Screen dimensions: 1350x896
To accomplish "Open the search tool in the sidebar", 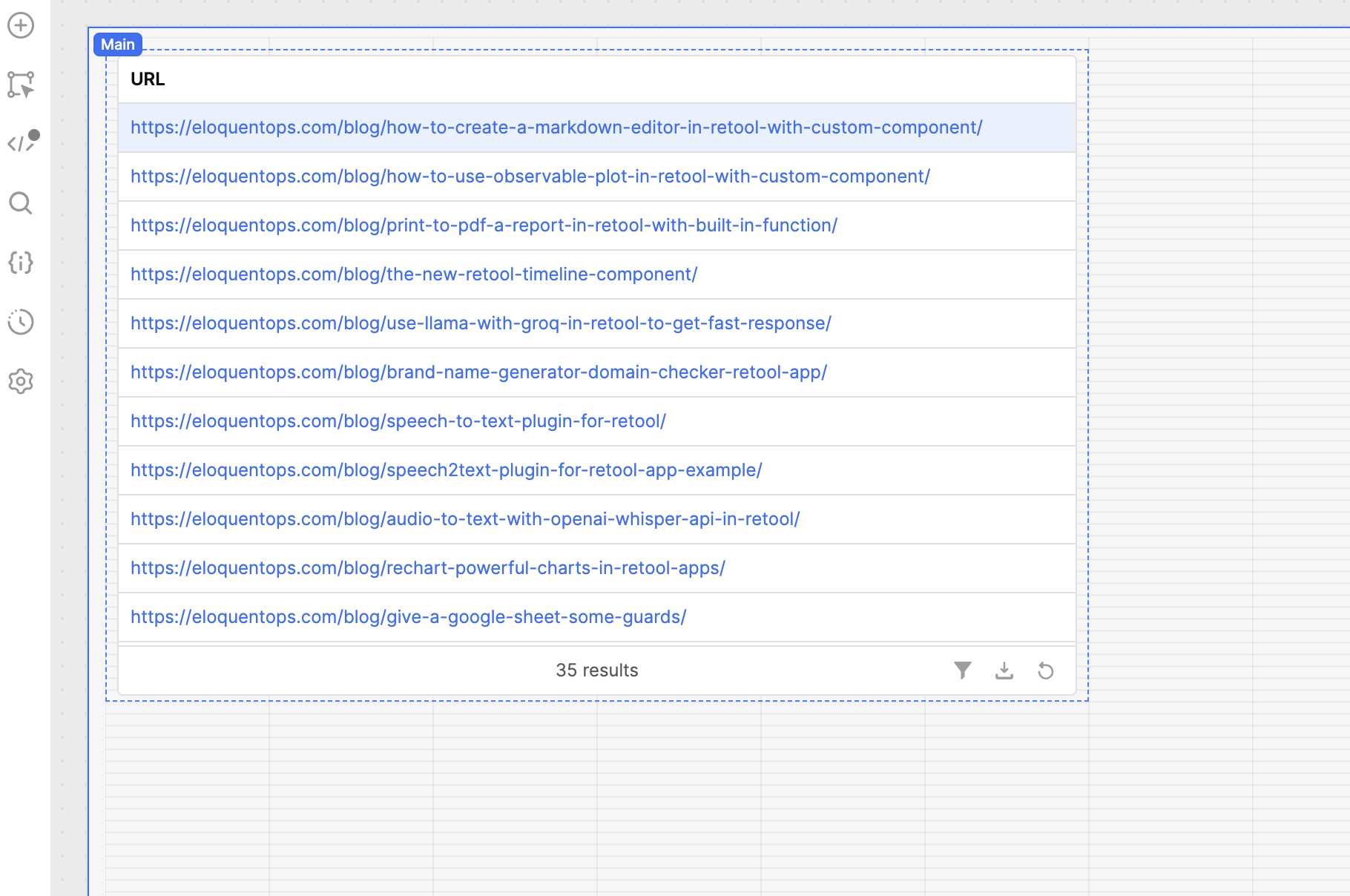I will click(21, 203).
